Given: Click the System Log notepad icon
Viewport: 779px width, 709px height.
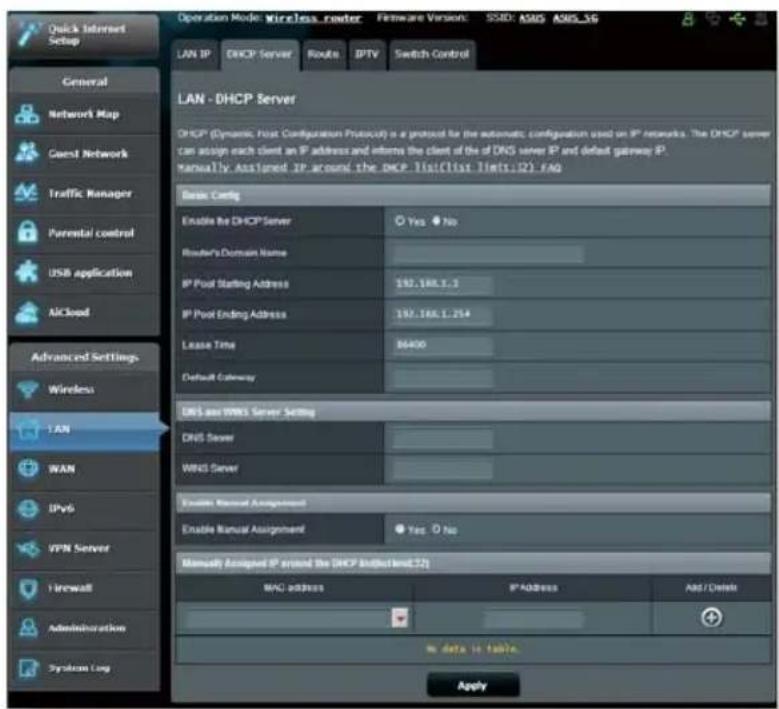Looking at the screenshot, I should (x=28, y=668).
